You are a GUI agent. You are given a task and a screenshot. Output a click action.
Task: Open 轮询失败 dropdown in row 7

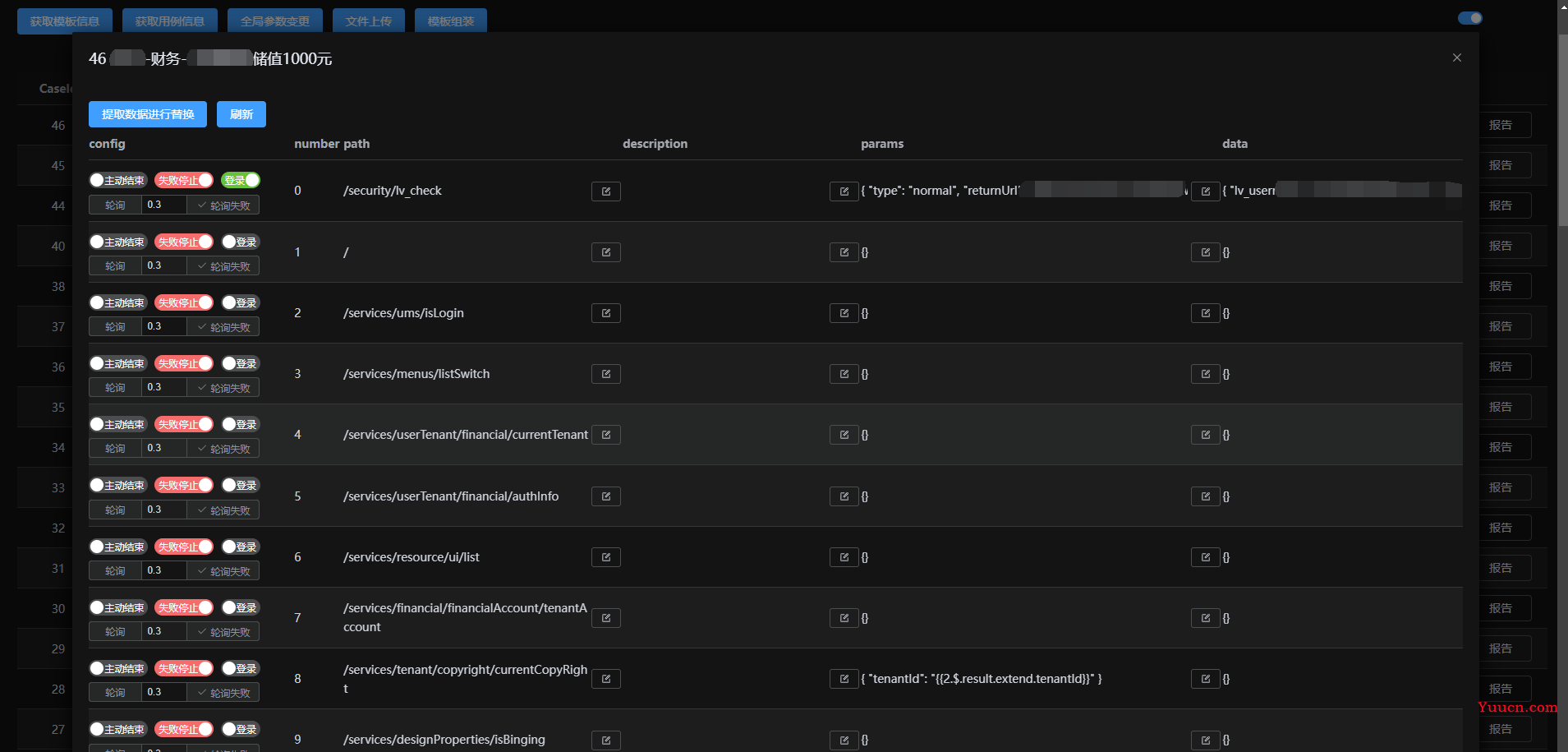click(x=223, y=631)
